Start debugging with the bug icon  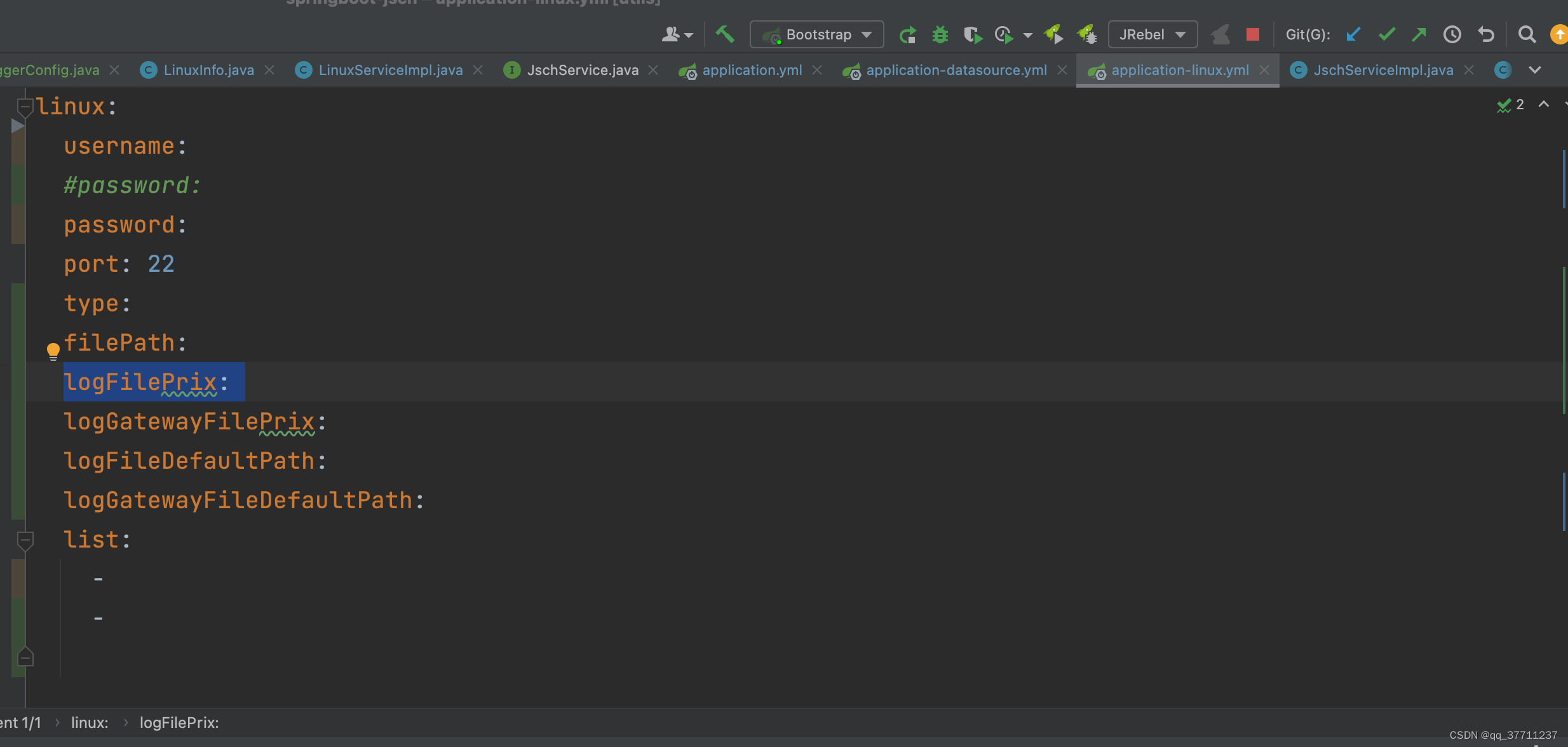(940, 34)
